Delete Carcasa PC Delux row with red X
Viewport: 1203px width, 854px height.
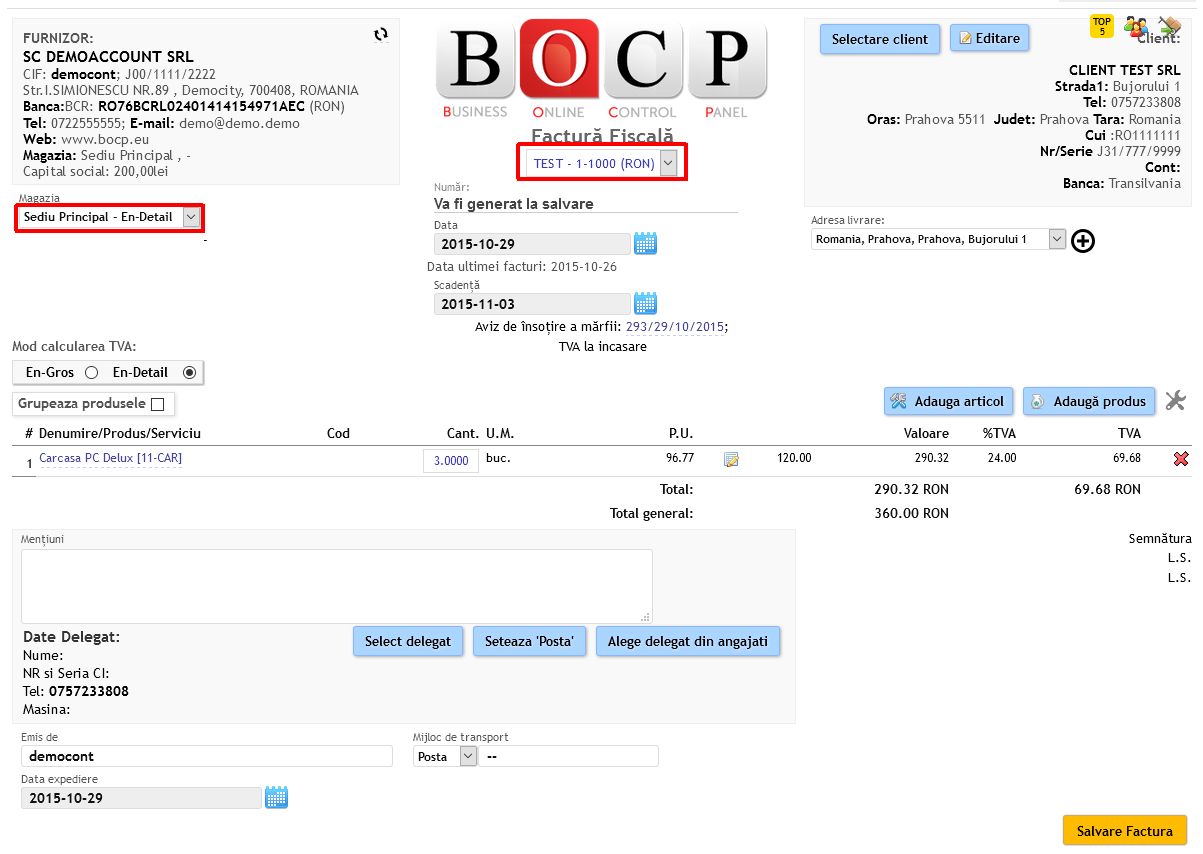(1180, 459)
